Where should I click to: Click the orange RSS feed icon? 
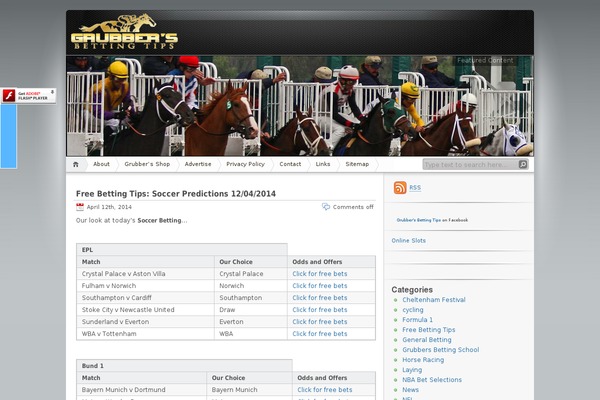400,188
